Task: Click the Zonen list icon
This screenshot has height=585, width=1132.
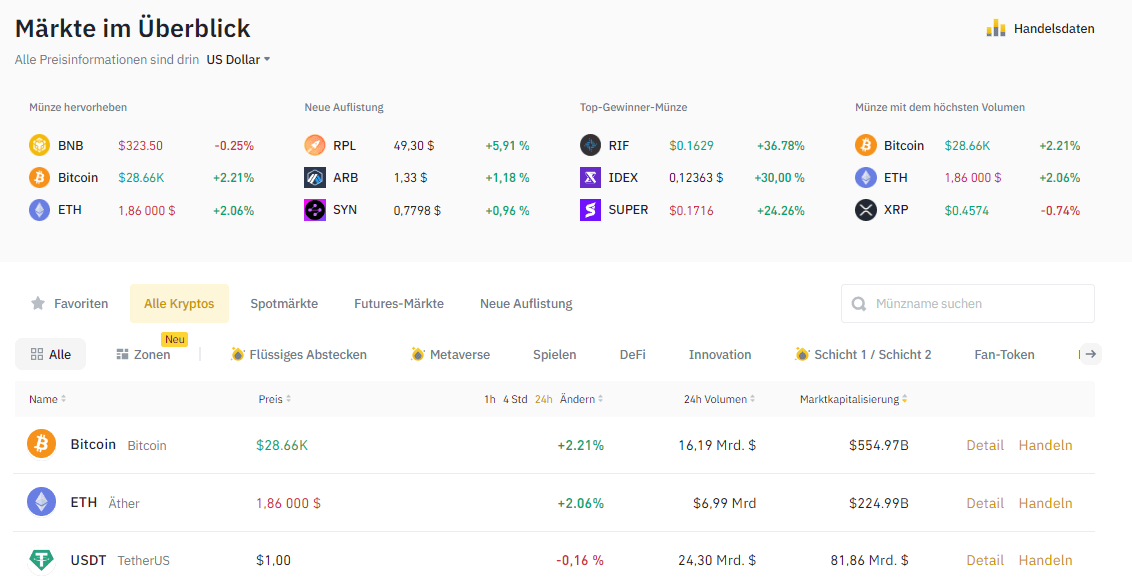Action: click(122, 354)
